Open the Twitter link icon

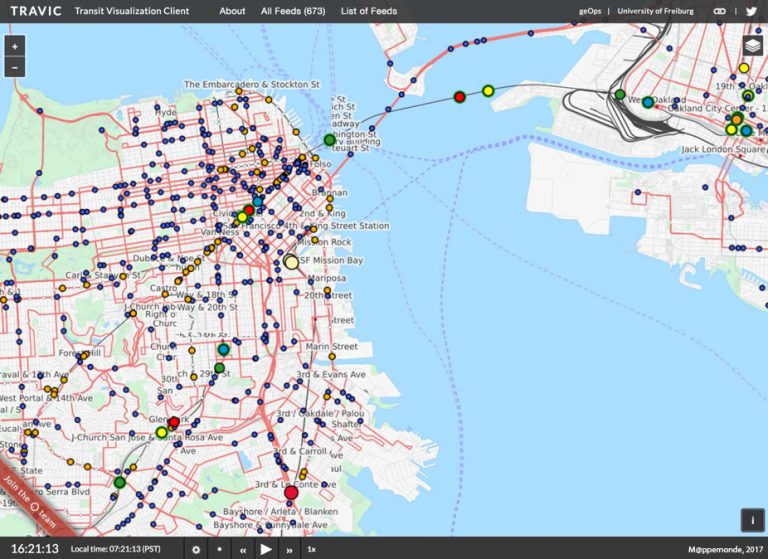point(751,11)
